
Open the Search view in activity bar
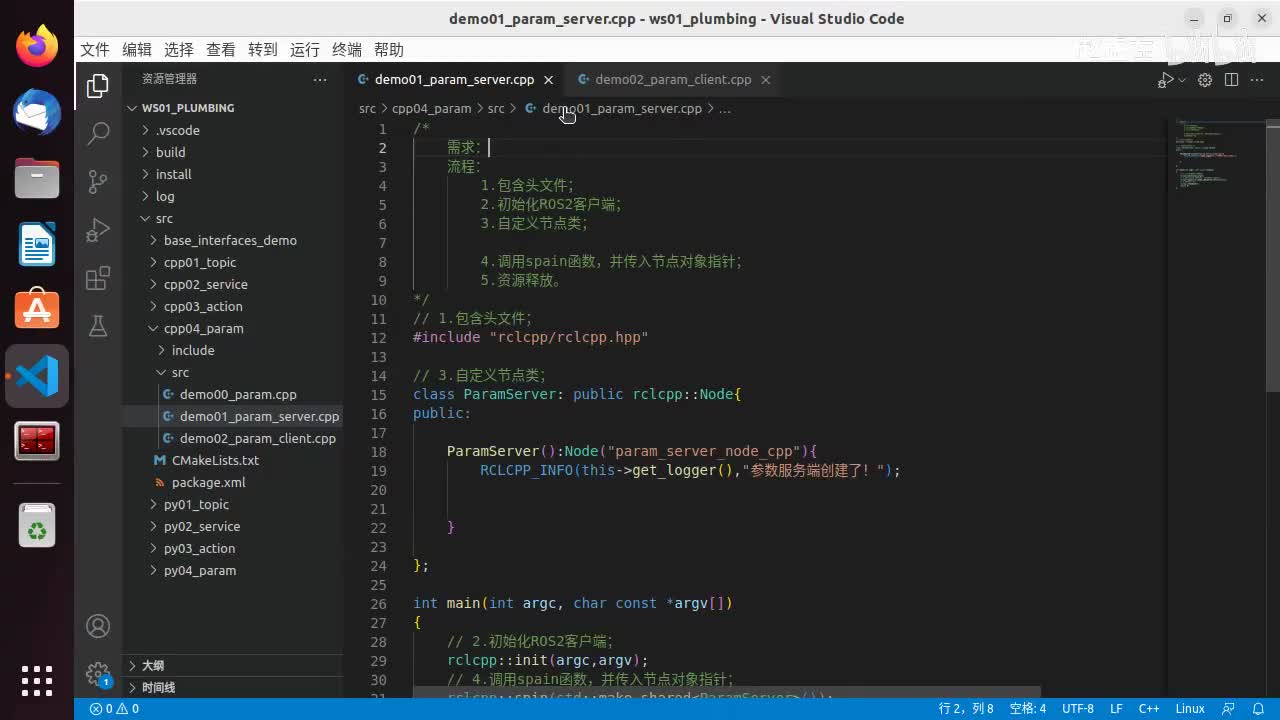98,133
